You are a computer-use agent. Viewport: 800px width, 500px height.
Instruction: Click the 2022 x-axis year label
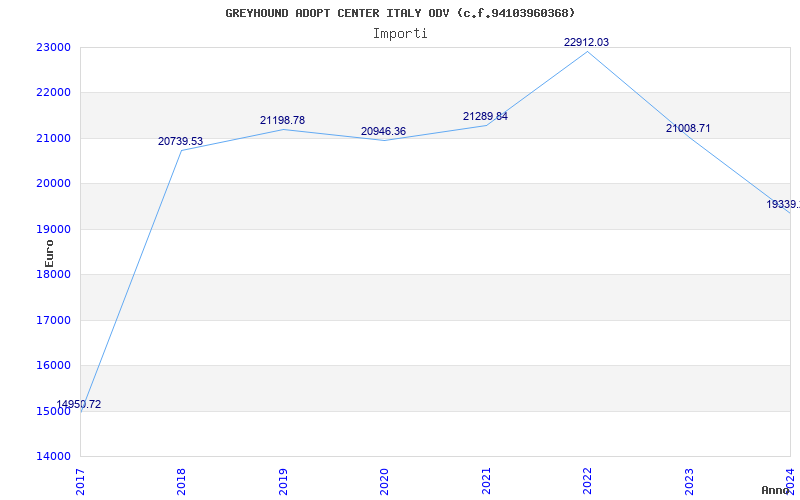pos(587,481)
